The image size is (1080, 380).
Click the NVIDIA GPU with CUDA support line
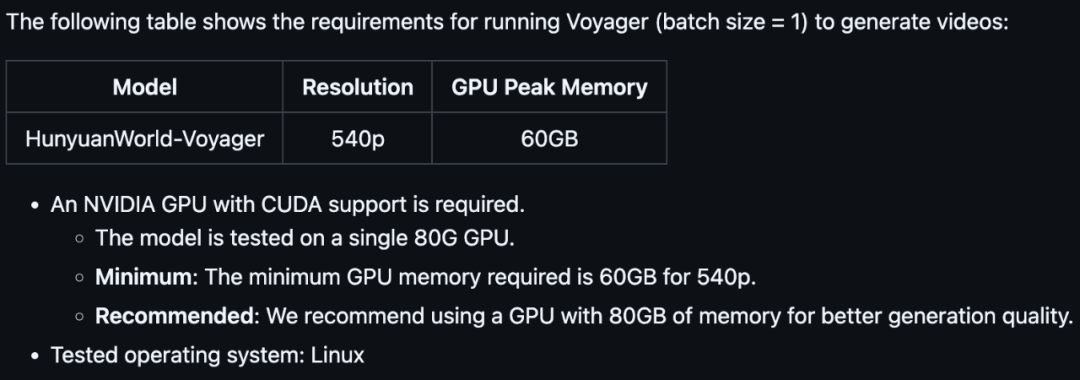pos(287,204)
